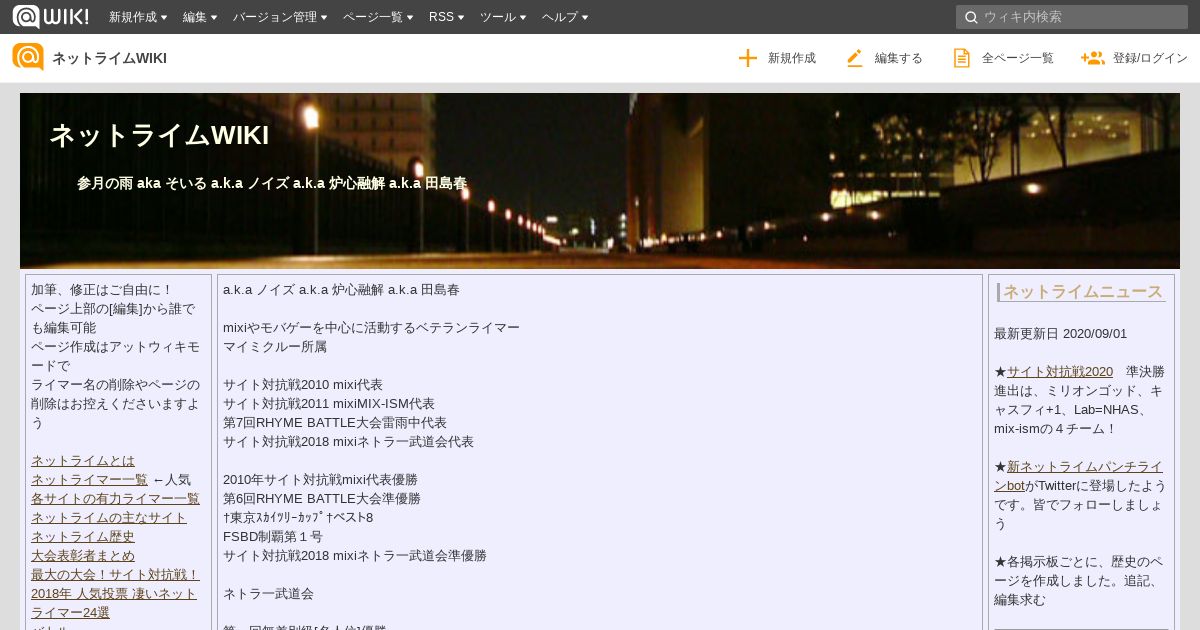This screenshot has height=630, width=1200.
Task: Open the ヘルプ dropdown menu
Action: 565,17
